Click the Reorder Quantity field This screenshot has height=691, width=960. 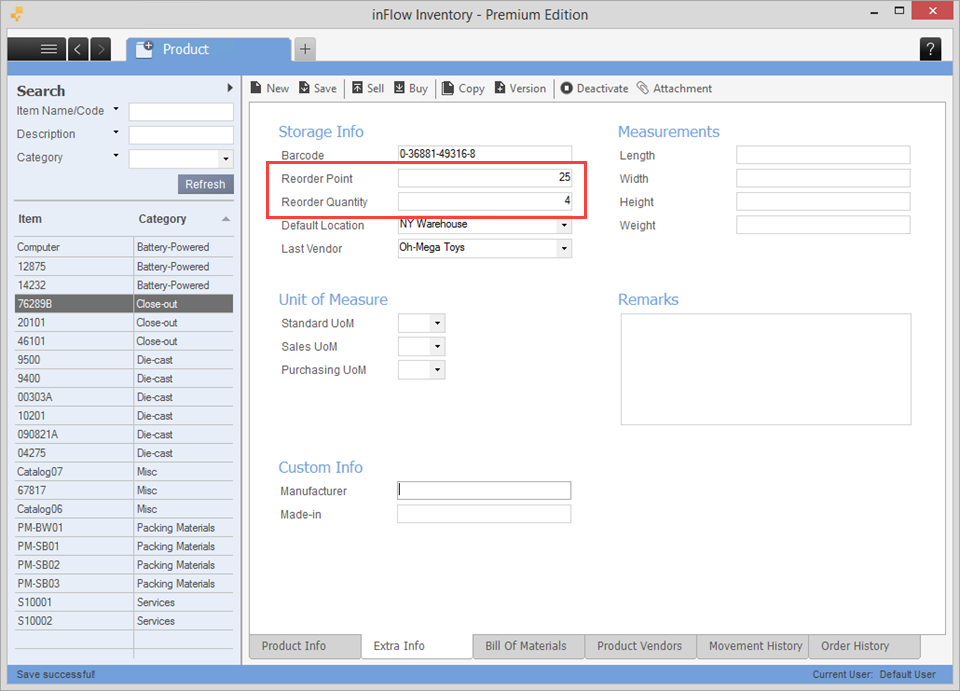tap(484, 201)
